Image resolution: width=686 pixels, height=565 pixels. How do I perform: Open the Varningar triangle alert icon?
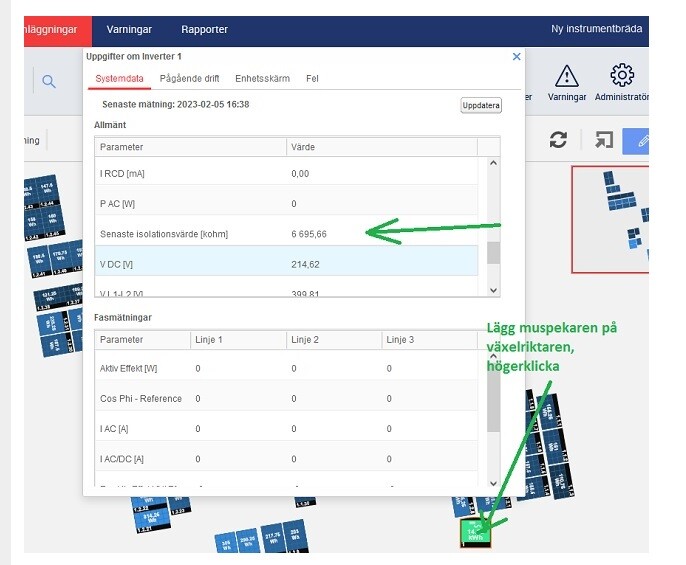pos(567,76)
